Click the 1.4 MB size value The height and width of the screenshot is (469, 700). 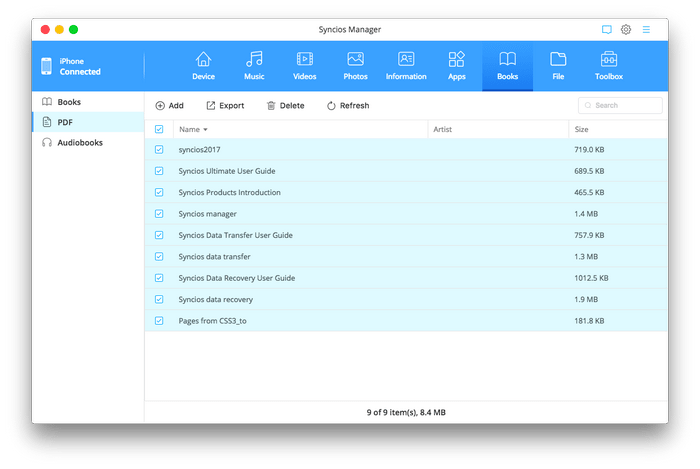[x=586, y=214]
